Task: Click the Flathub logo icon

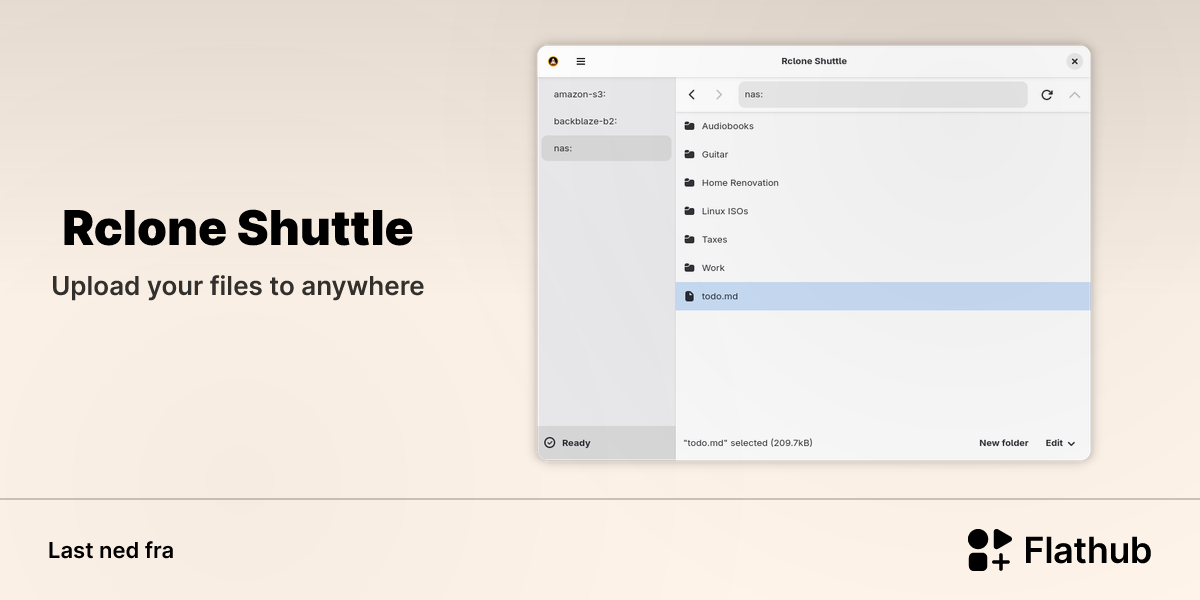Action: 990,550
